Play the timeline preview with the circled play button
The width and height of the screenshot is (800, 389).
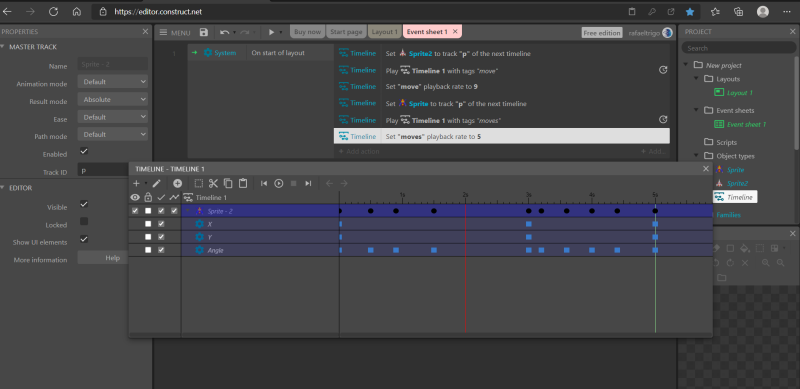pos(279,183)
